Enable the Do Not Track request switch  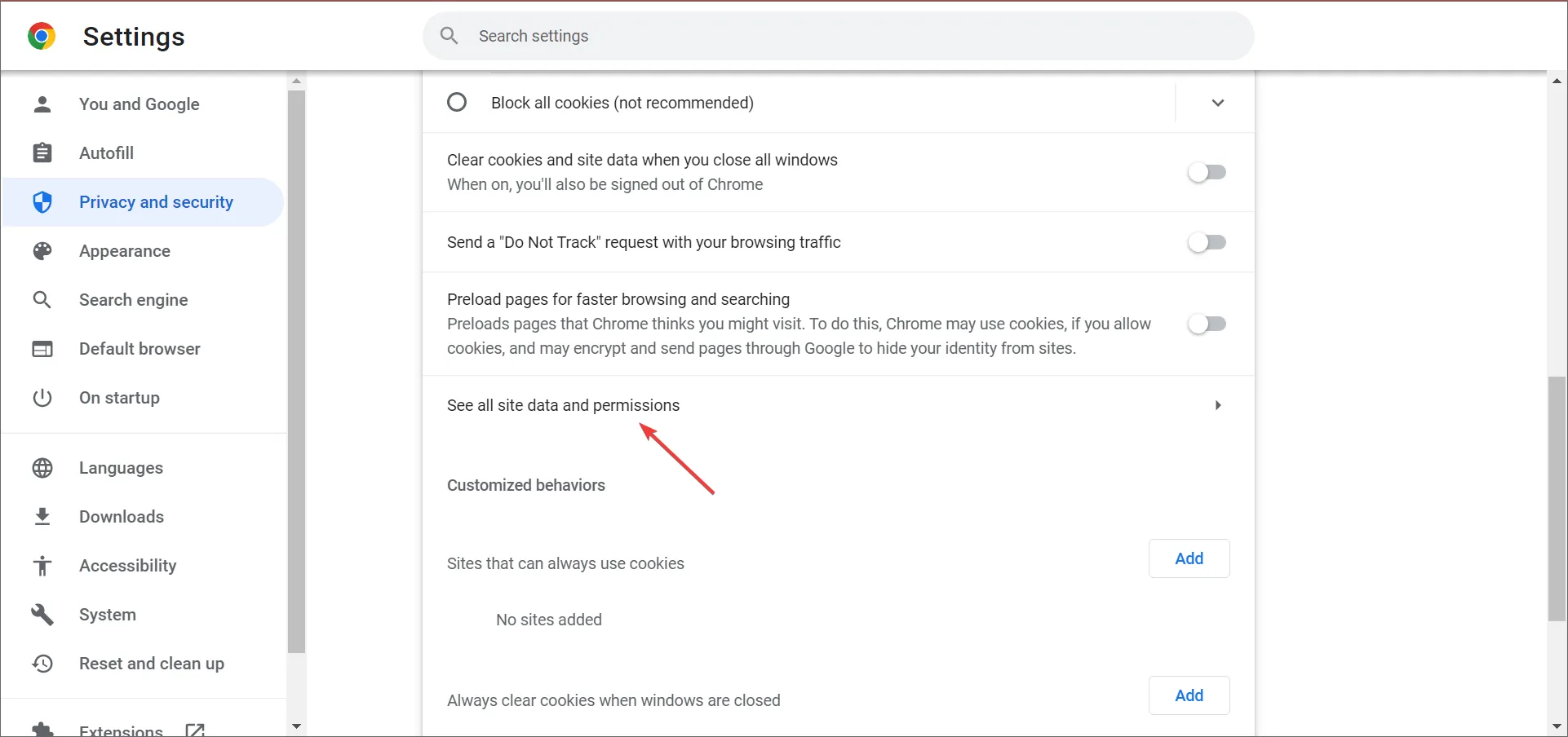point(1207,242)
